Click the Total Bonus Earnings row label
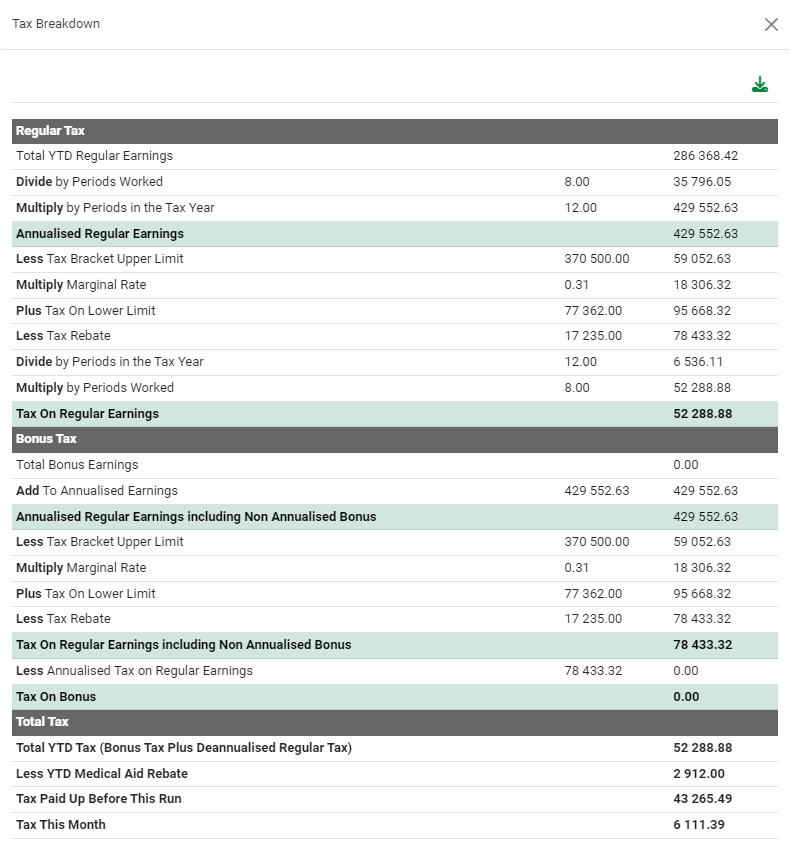The width and height of the screenshot is (790, 868). pos(77,465)
